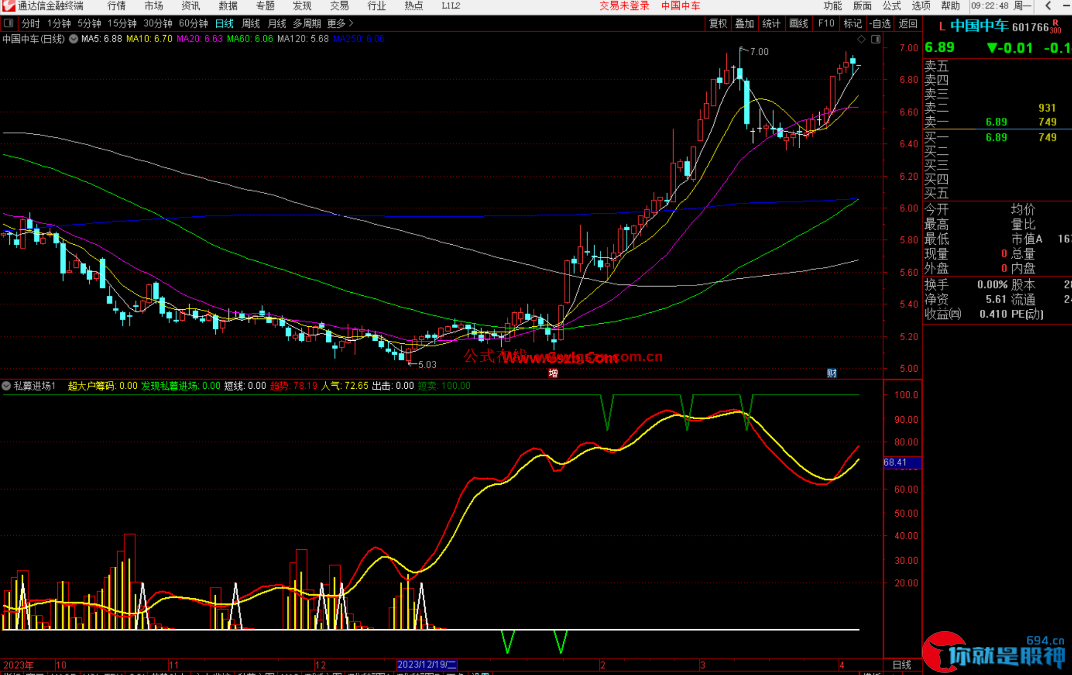Open the L1L2 menu
Screen dimensions: 1072x675
click(451, 5)
